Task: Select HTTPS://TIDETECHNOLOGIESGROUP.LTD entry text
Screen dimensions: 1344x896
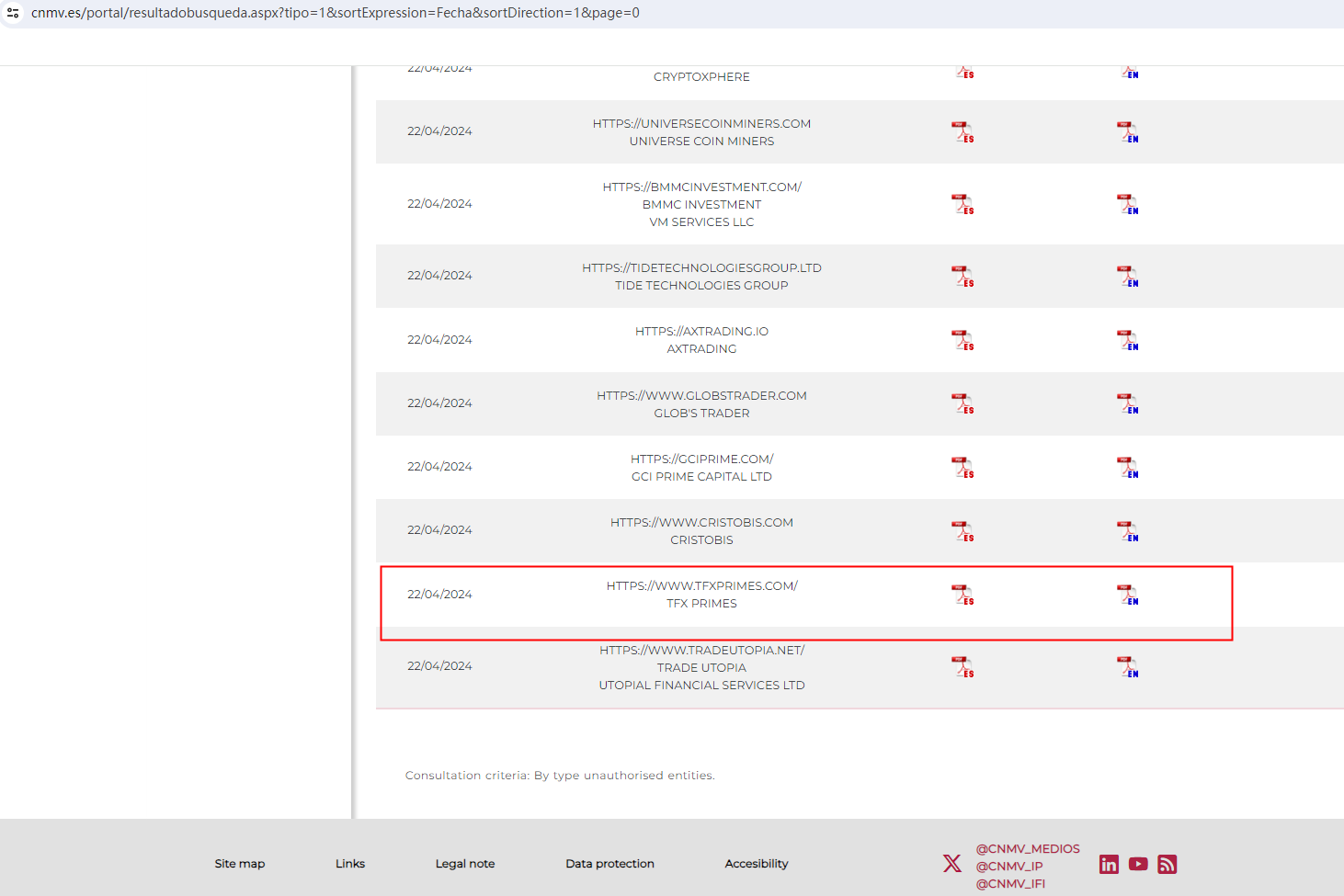Action: (x=701, y=268)
